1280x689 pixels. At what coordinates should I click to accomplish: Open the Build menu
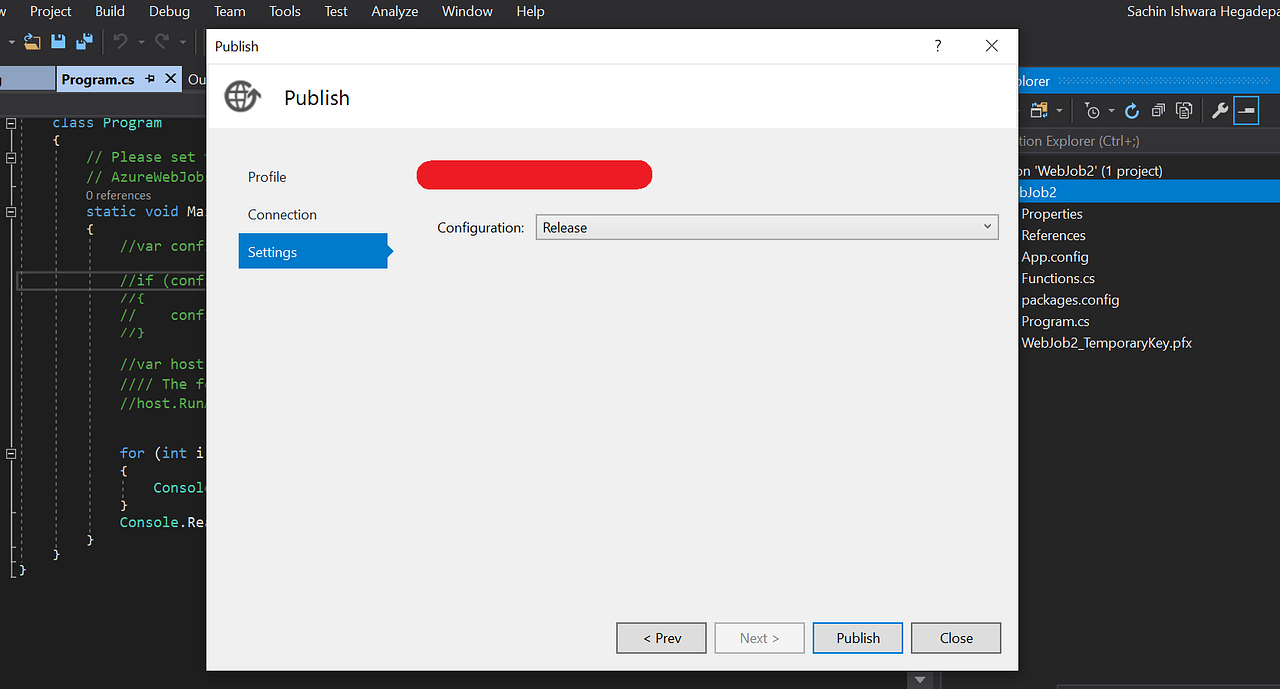110,11
